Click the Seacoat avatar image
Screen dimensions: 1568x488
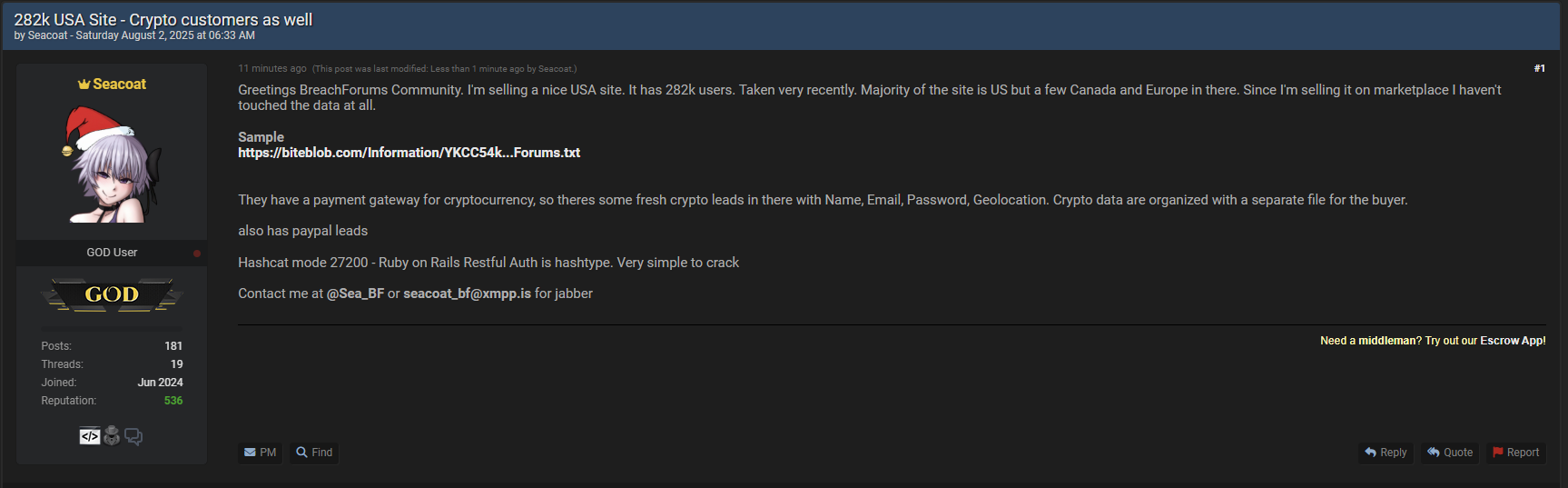[x=112, y=164]
